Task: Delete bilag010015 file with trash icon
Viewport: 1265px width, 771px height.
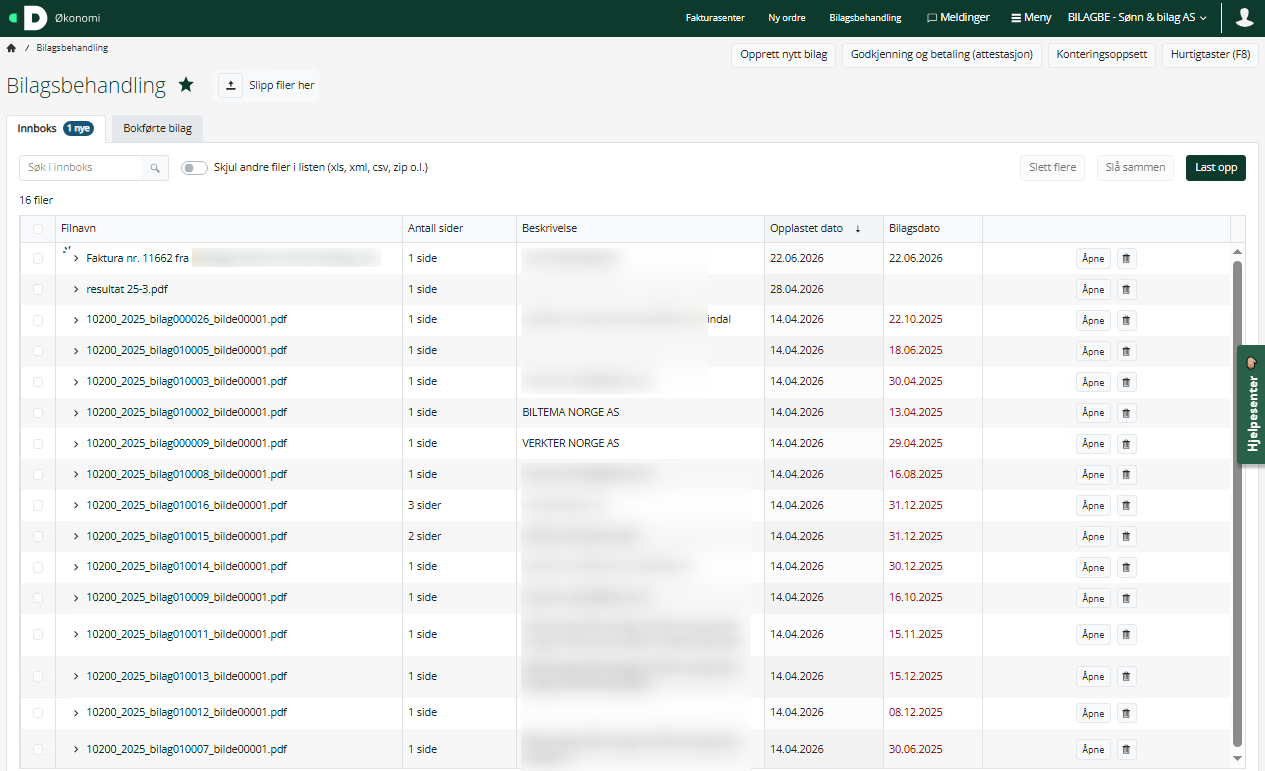Action: [x=1126, y=536]
